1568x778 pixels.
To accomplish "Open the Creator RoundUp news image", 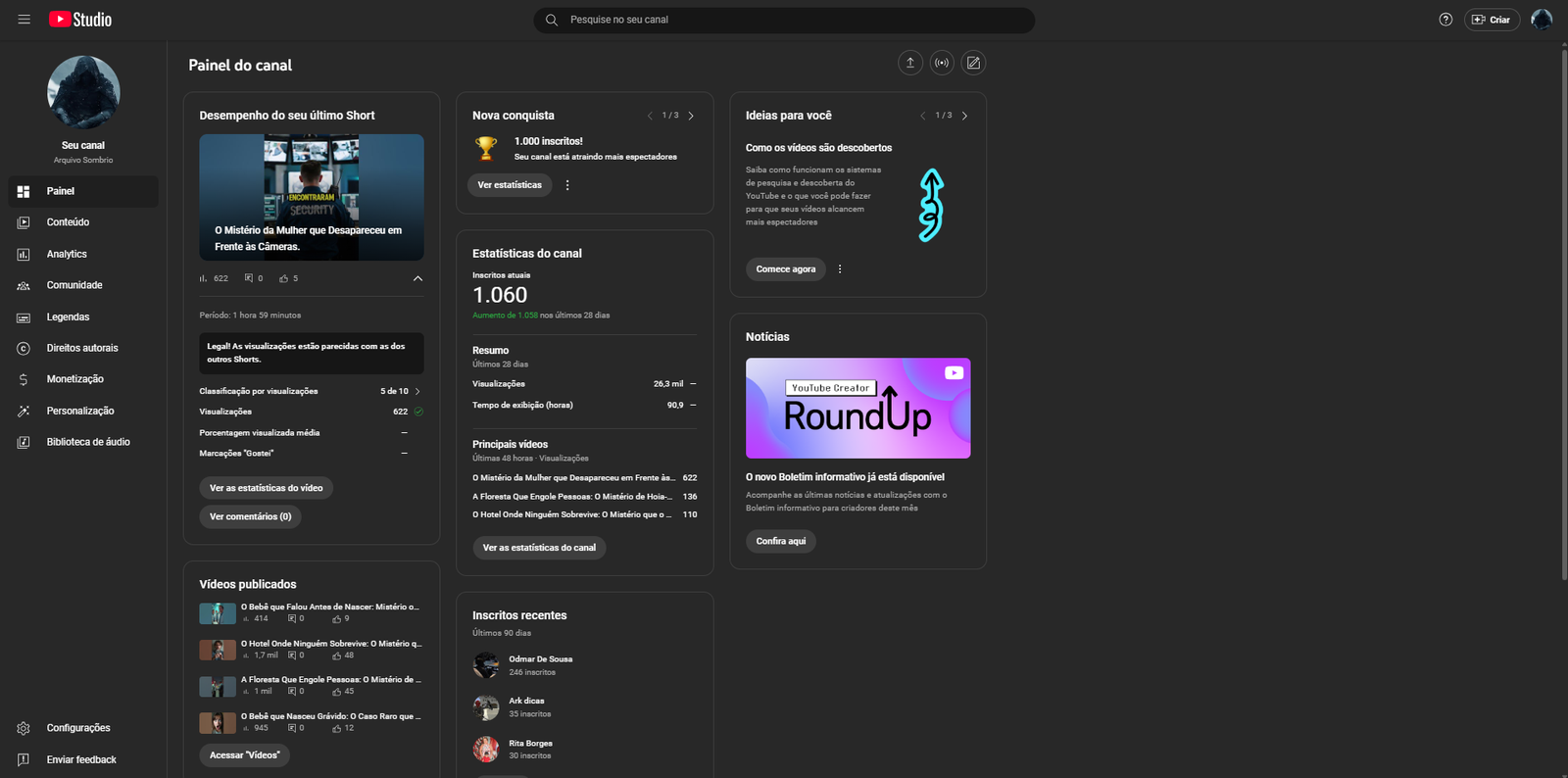I will point(858,408).
